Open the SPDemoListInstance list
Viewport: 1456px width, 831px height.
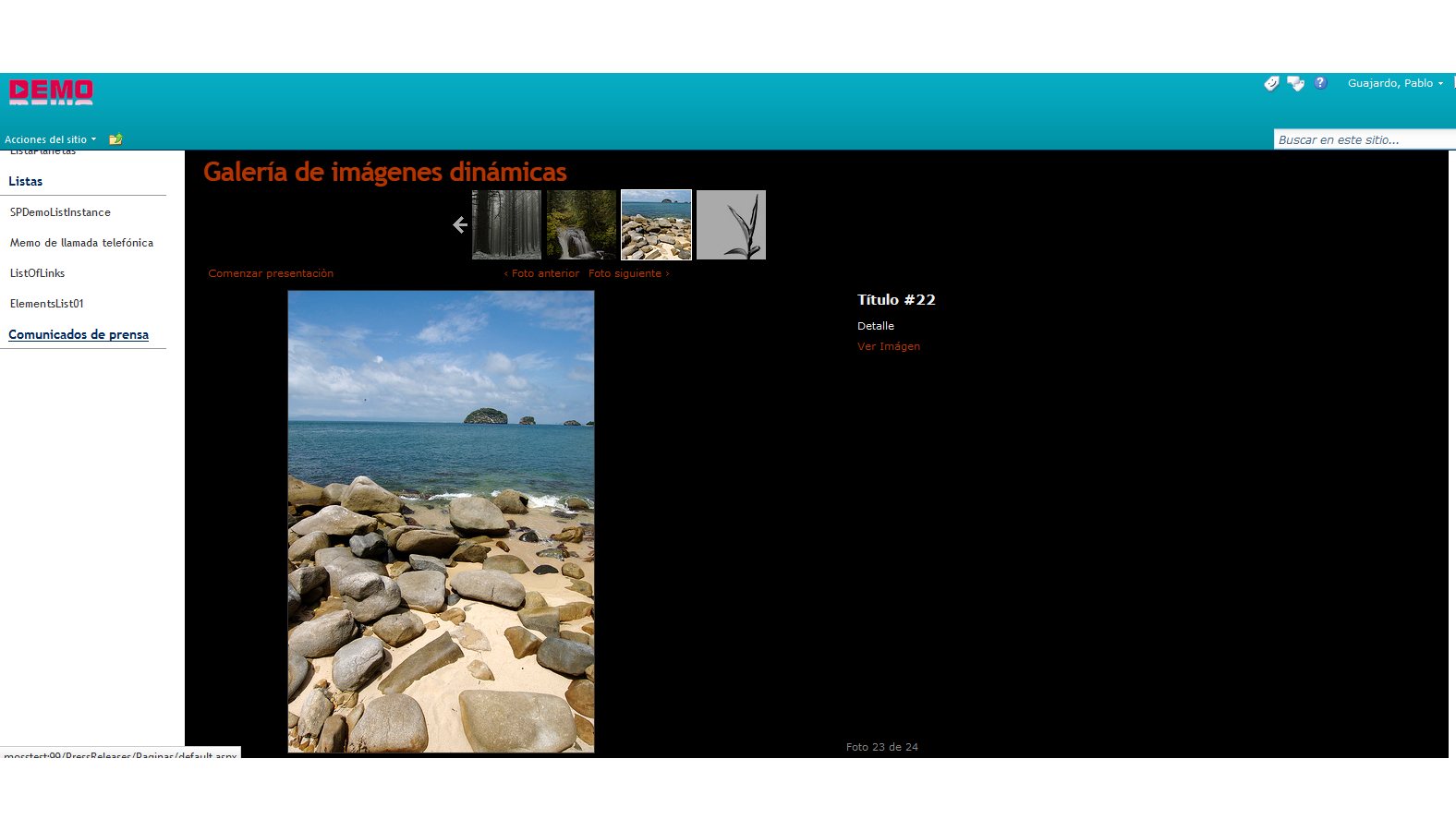(60, 212)
